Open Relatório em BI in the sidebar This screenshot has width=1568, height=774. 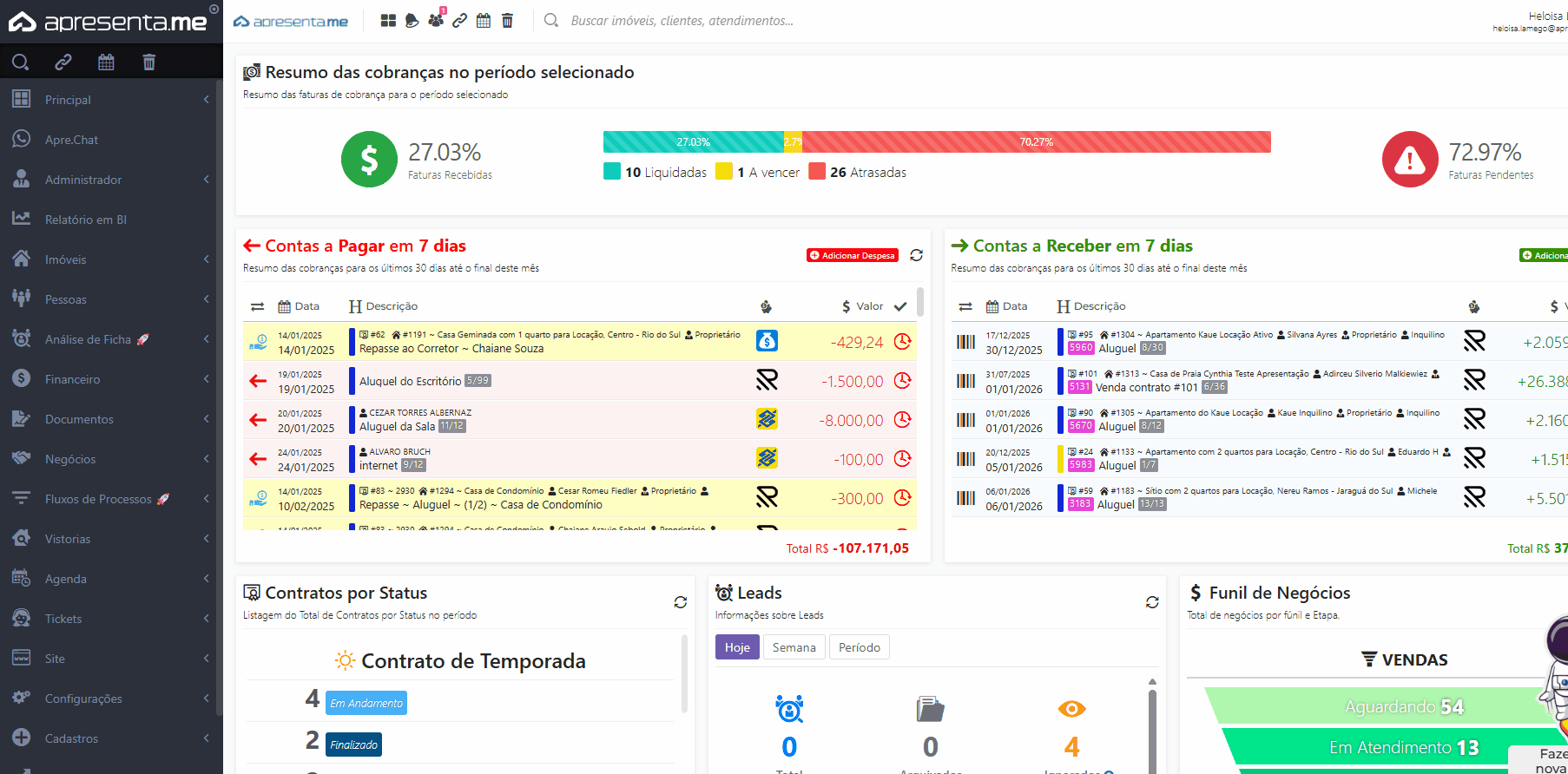(111, 220)
